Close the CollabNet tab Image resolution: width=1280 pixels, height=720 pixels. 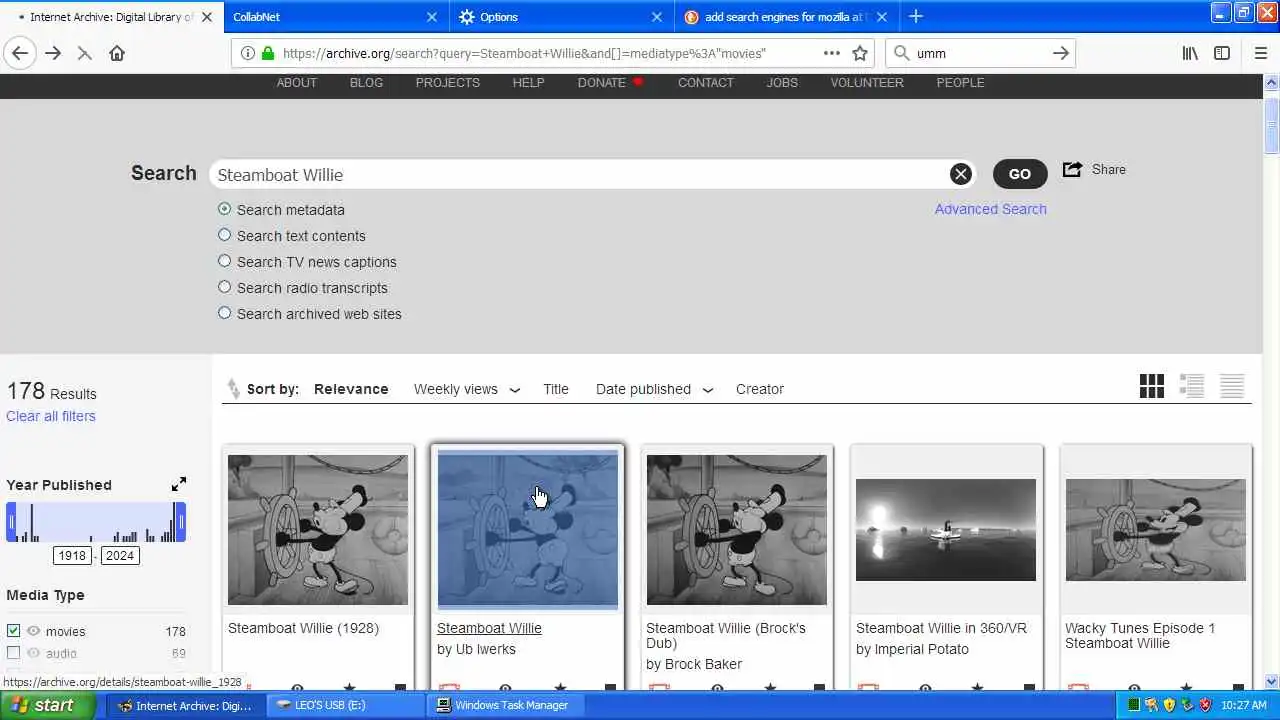[x=432, y=17]
